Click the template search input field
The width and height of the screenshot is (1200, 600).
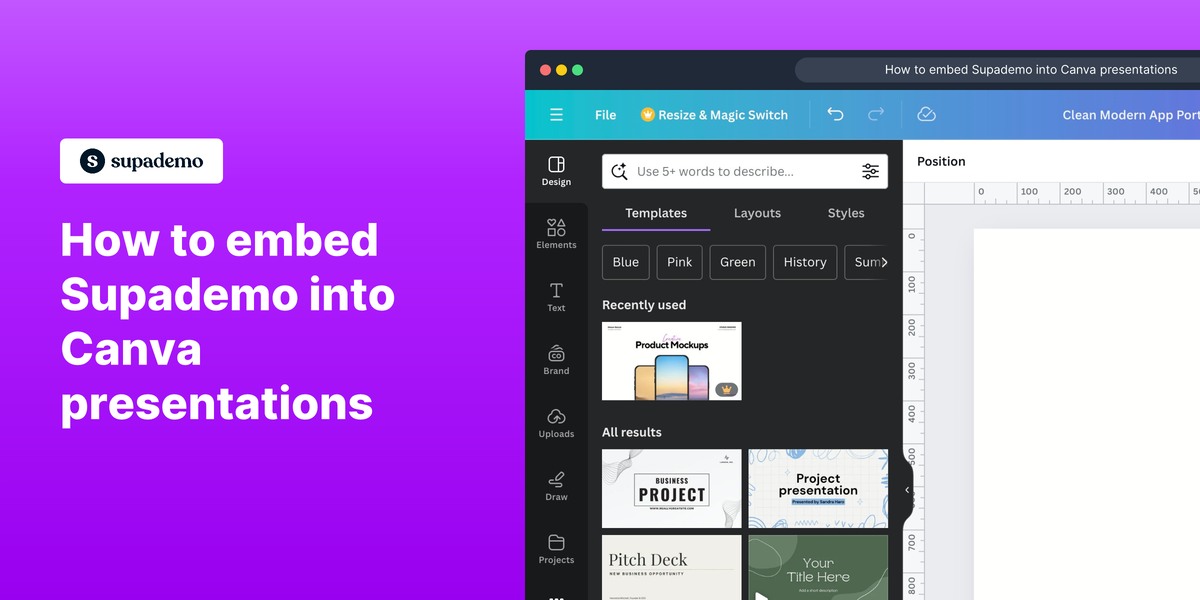(745, 171)
